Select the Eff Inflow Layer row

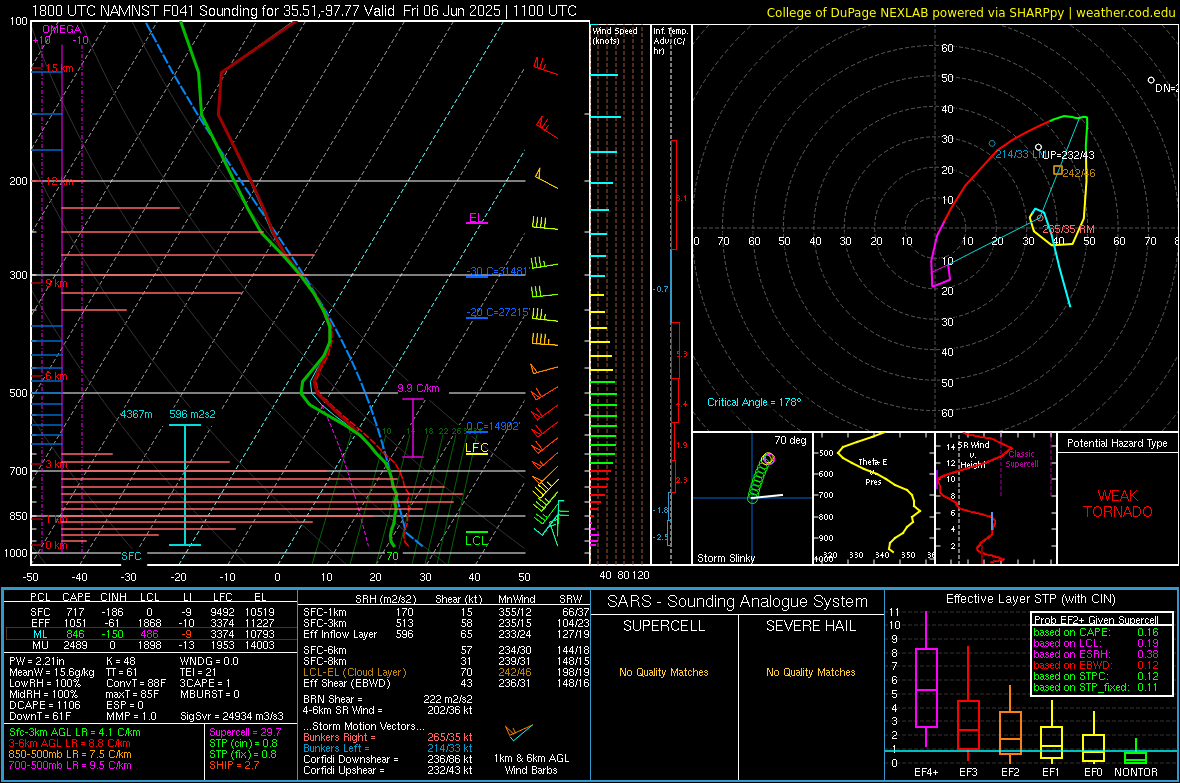click(446, 634)
